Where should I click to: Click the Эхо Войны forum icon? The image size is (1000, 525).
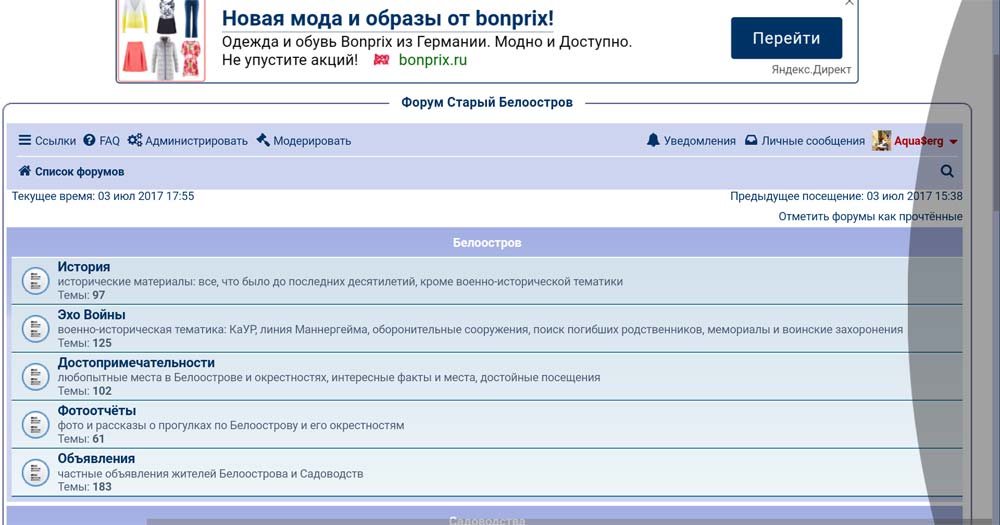click(x=35, y=328)
